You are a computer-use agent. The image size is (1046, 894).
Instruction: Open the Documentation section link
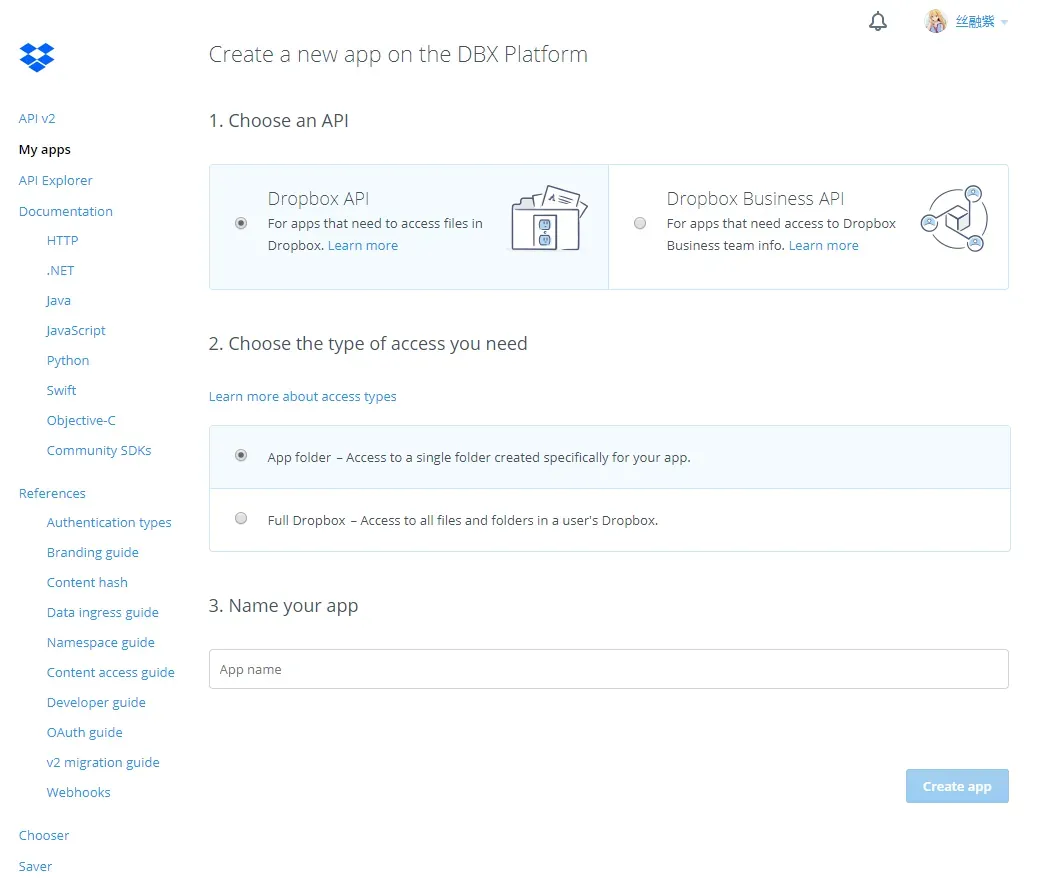(65, 211)
